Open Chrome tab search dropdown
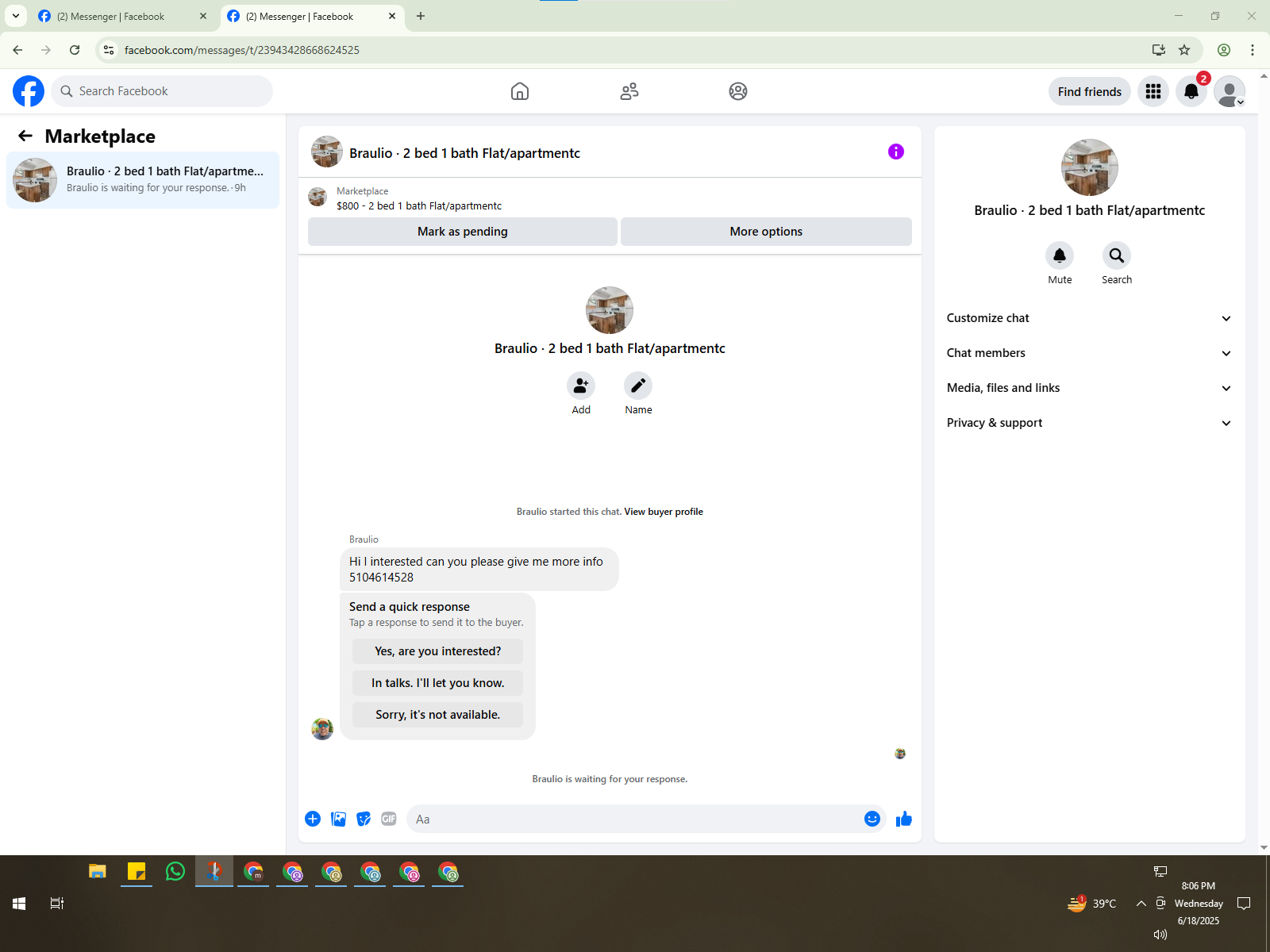Viewport: 1270px width, 952px height. [x=16, y=16]
